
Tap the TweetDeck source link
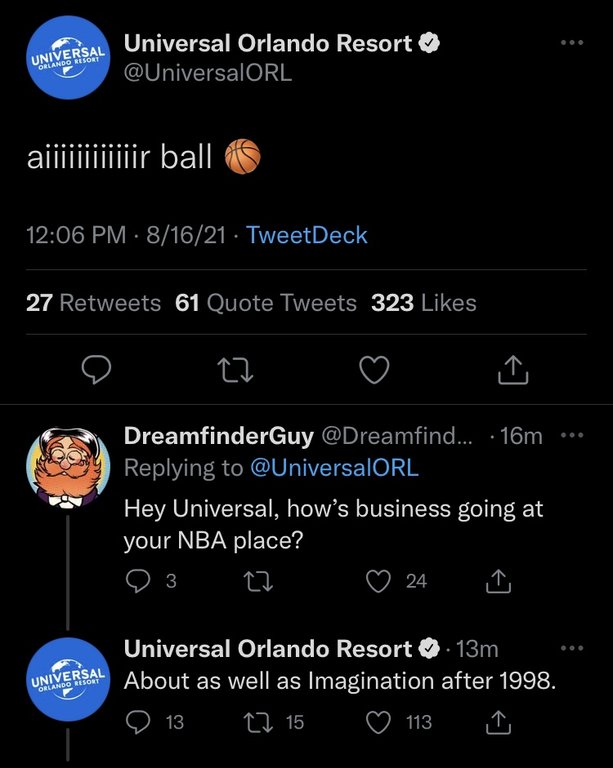(x=306, y=236)
